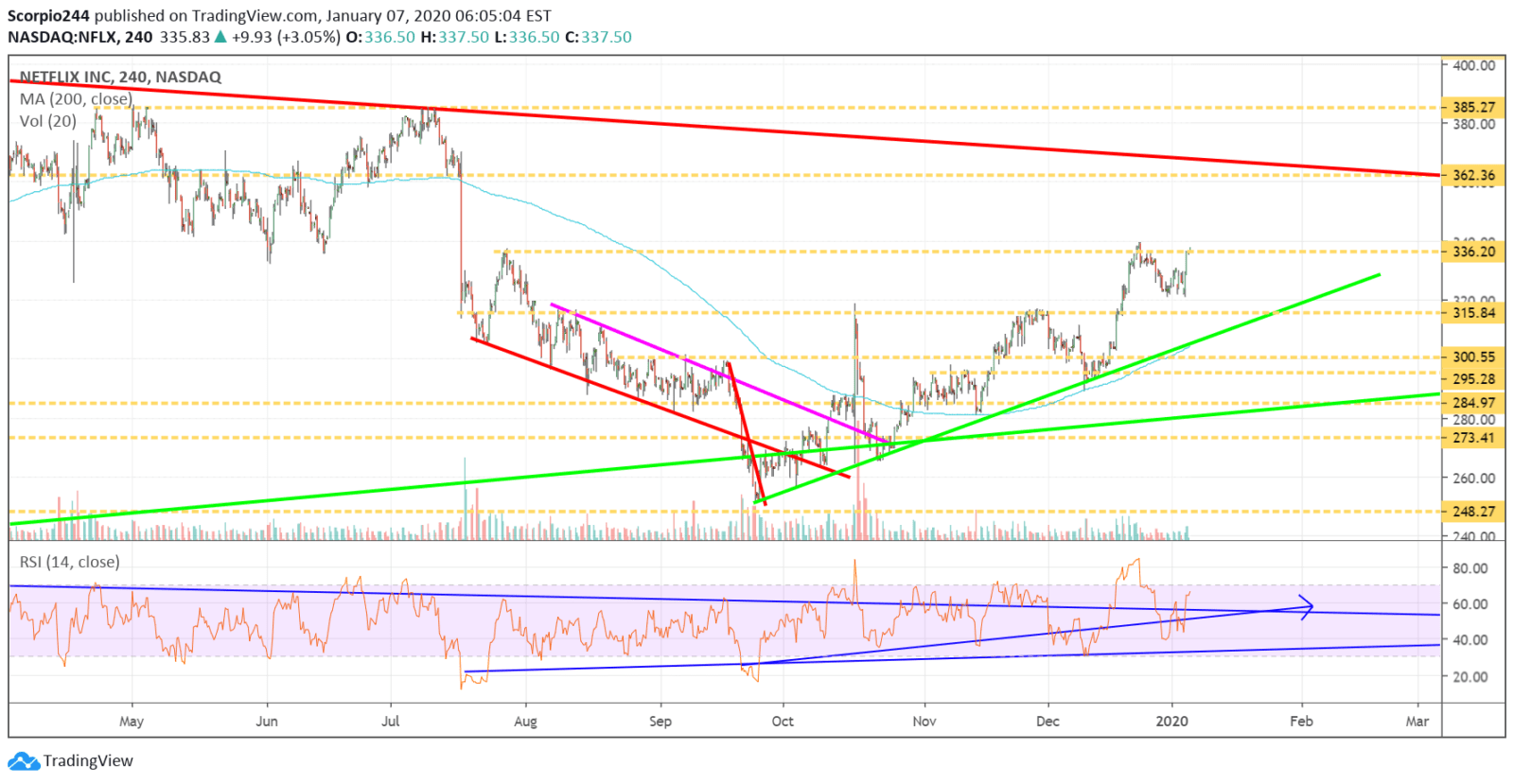Click the blue arrowhead on the RSI trendline
The image size is (1514, 784).
tap(1307, 607)
